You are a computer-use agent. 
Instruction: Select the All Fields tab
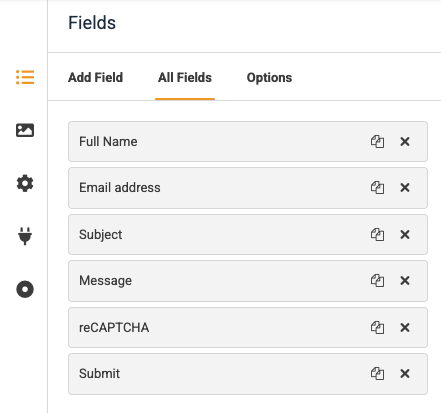[185, 77]
